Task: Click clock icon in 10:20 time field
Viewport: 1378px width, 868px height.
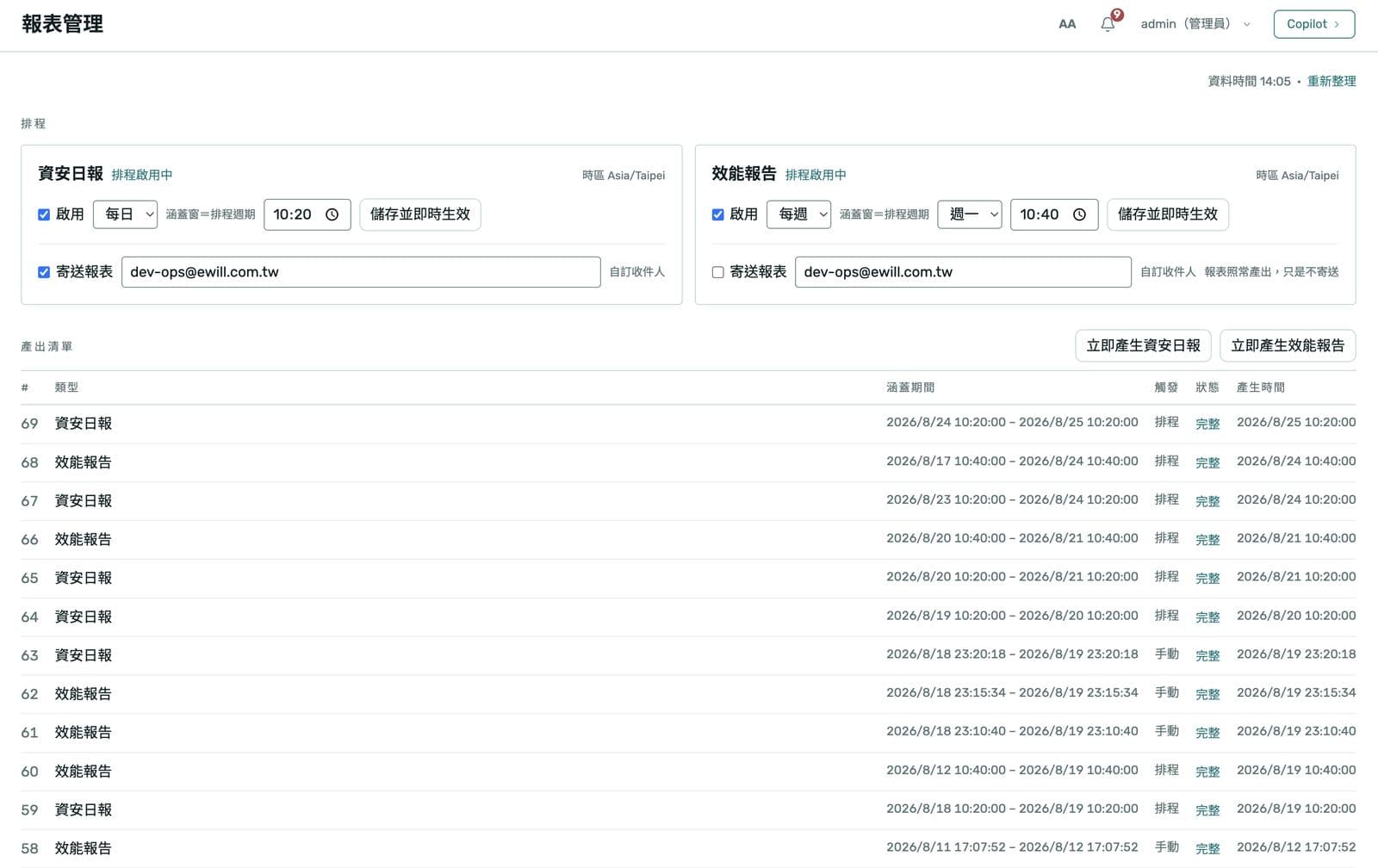Action: (x=332, y=214)
